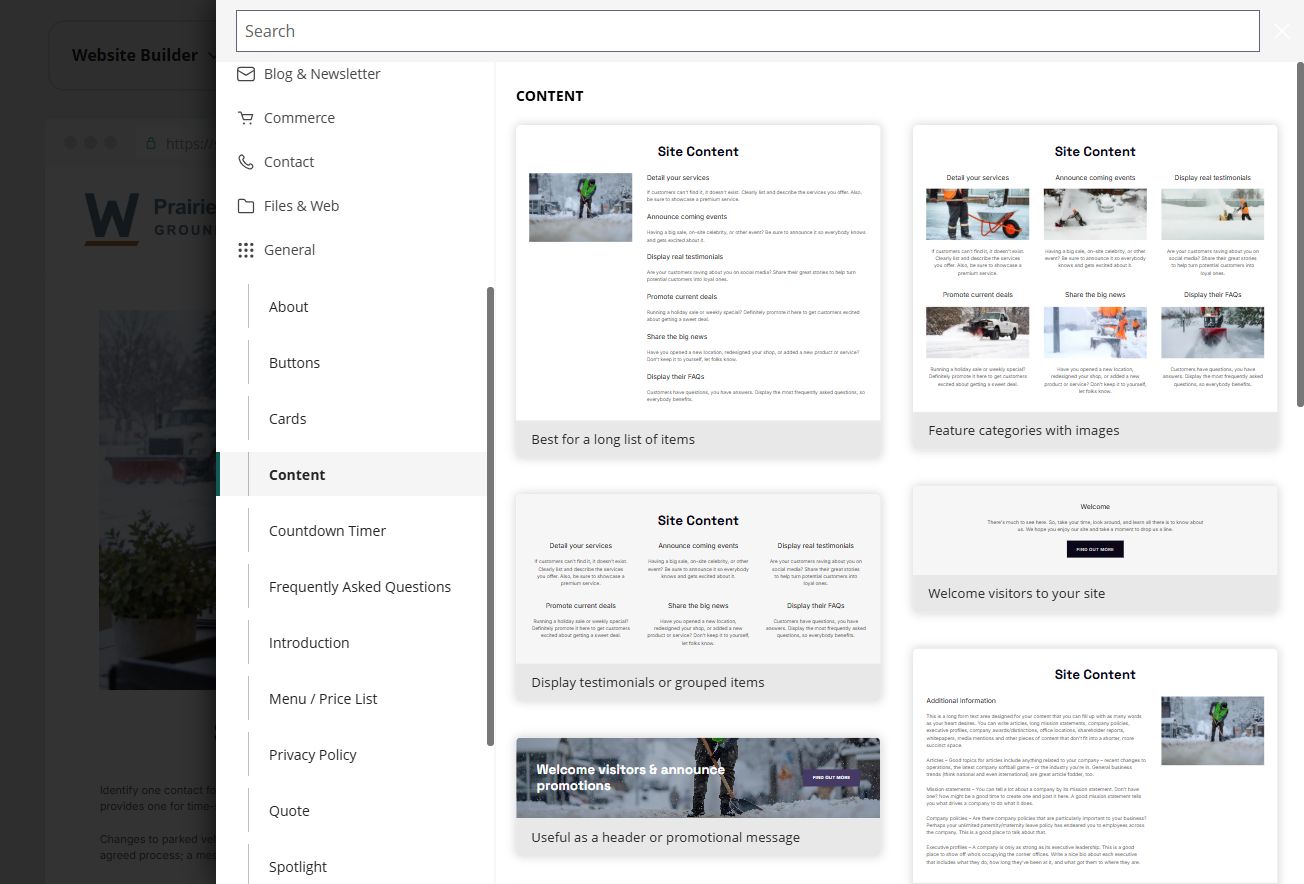The image size is (1304, 884).
Task: Choose 'Feature categories with images' layout
Action: pyautogui.click(x=1095, y=287)
